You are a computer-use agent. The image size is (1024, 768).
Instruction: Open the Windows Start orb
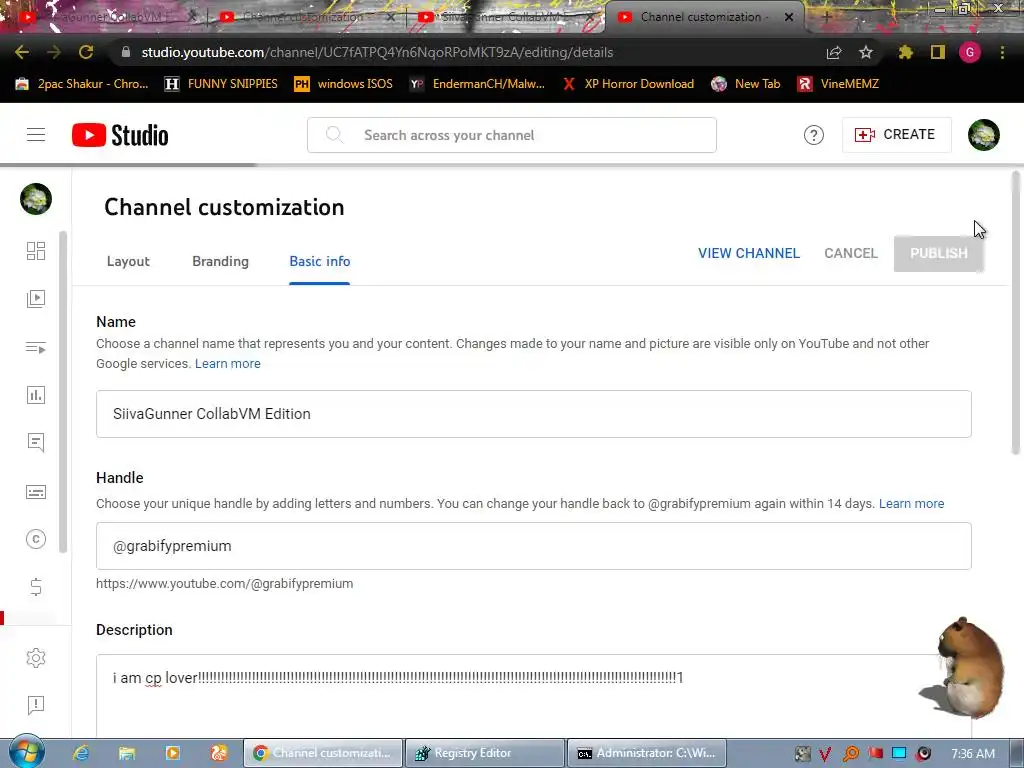[x=26, y=752]
